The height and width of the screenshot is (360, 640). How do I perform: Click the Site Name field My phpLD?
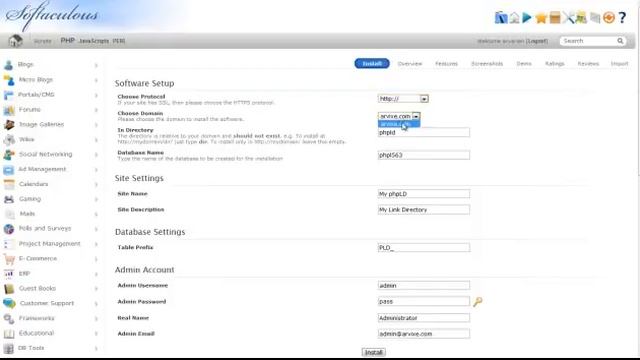[424, 194]
